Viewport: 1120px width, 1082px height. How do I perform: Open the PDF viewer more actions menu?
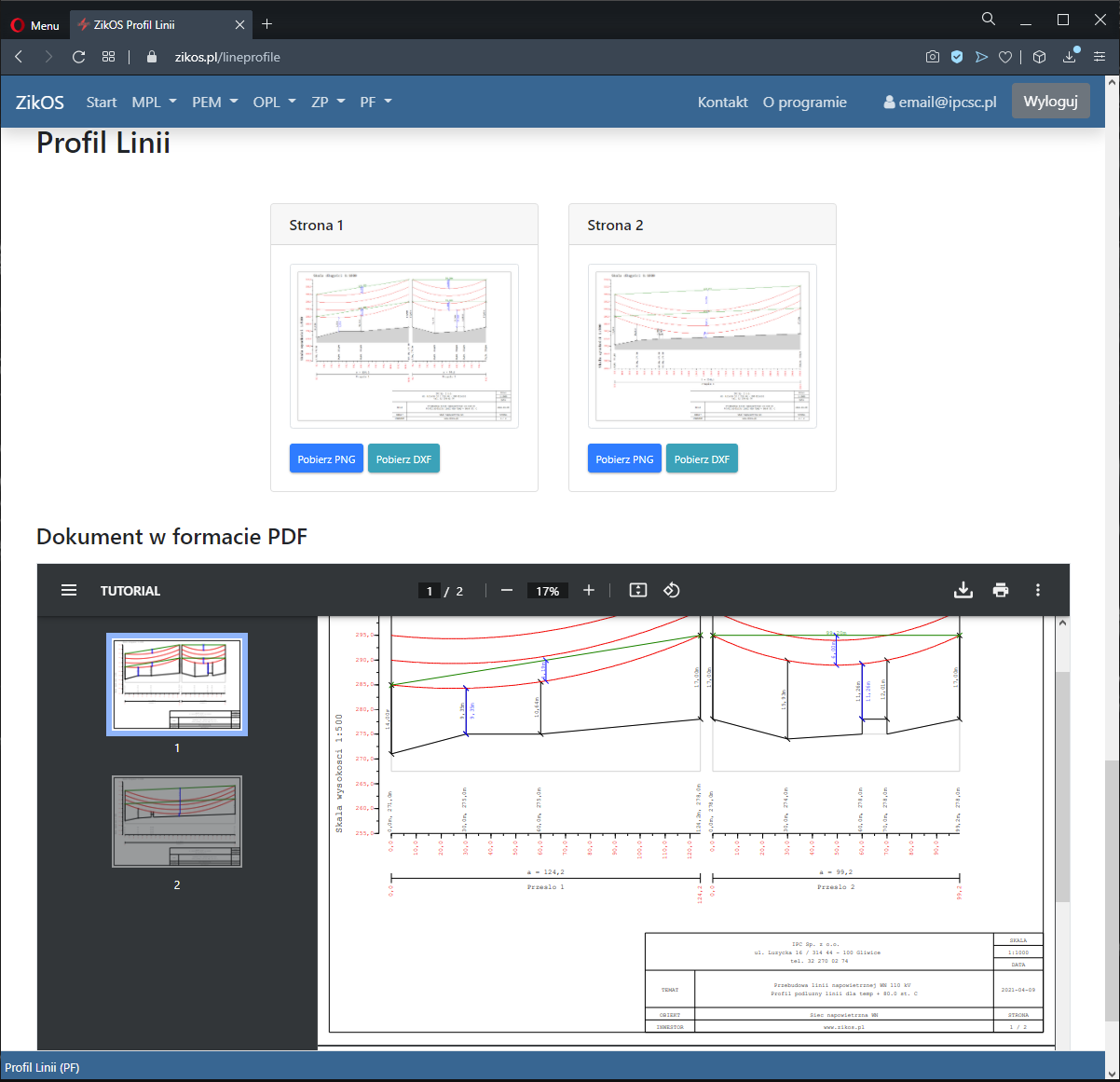(1038, 590)
